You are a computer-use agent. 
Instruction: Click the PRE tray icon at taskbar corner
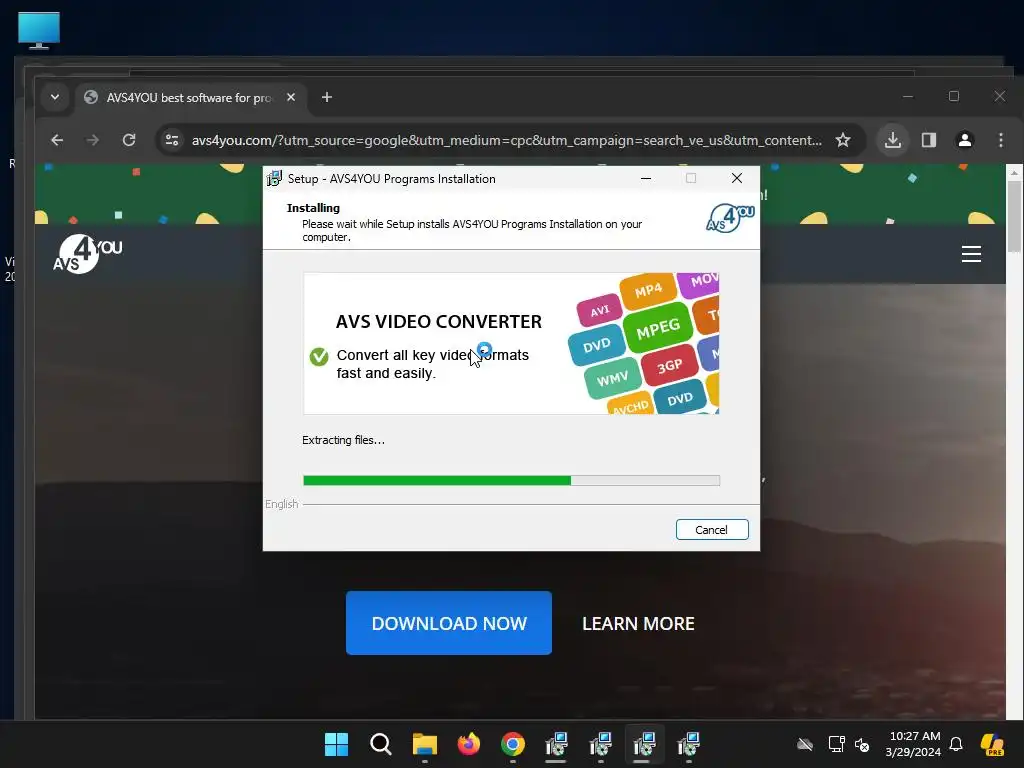[992, 744]
